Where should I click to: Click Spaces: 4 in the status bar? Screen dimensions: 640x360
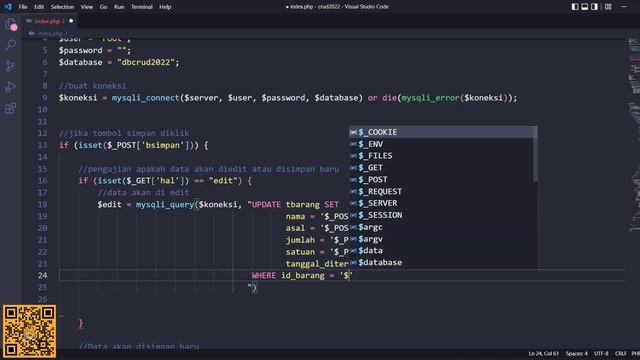pyautogui.click(x=576, y=353)
